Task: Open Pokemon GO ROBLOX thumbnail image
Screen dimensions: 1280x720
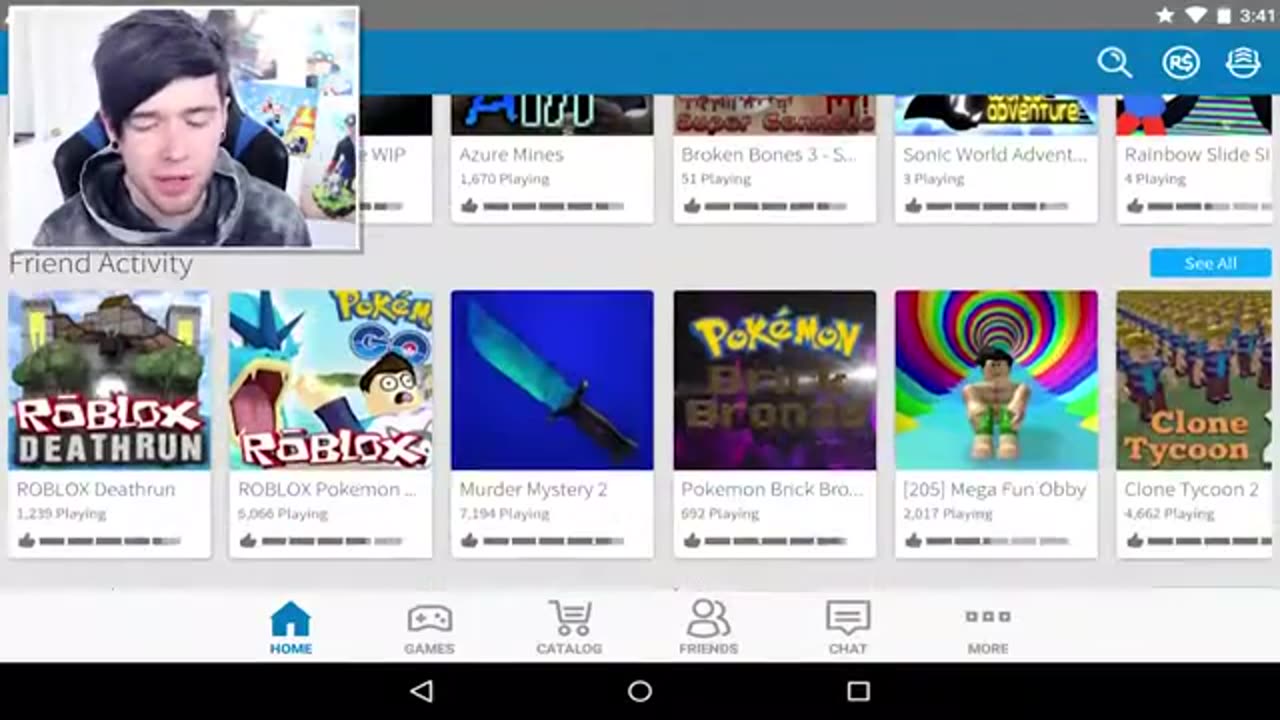Action: coord(331,380)
